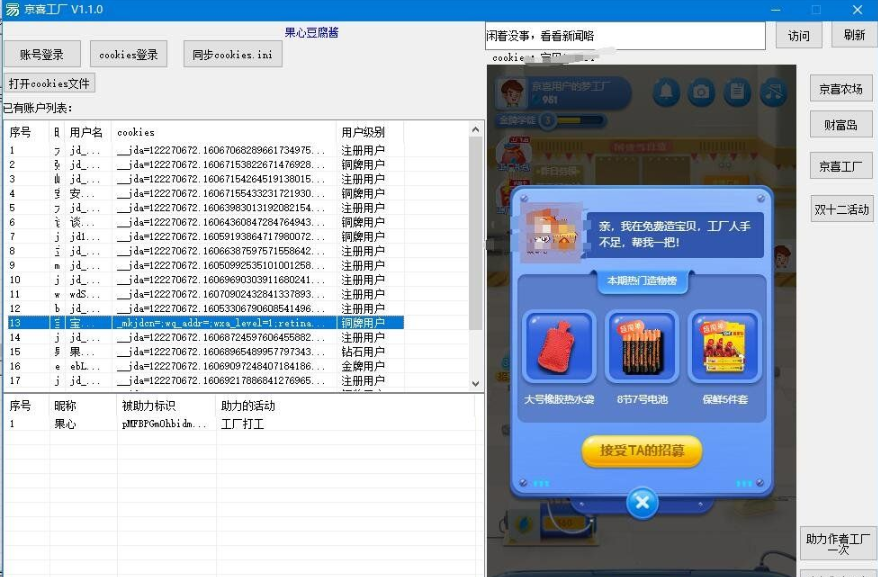Viewport: 878px width, 577px height.
Task: Click the 被助力标识 column header
Action: [x=166, y=406]
